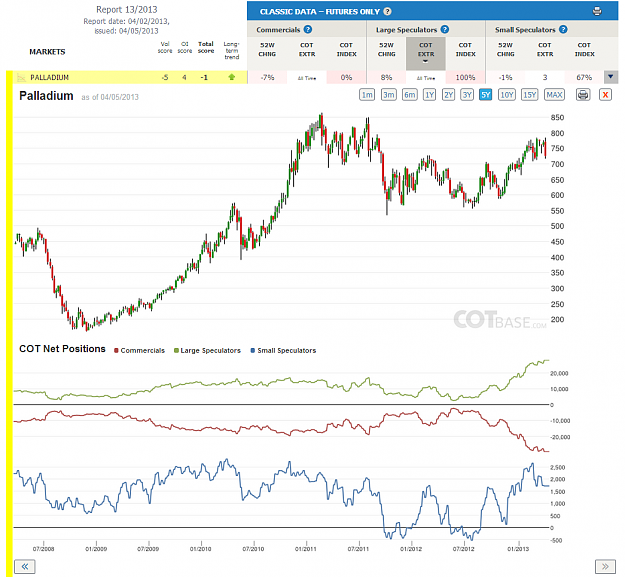The image size is (625, 577).
Task: Go to the next chart page
Action: 605,566
